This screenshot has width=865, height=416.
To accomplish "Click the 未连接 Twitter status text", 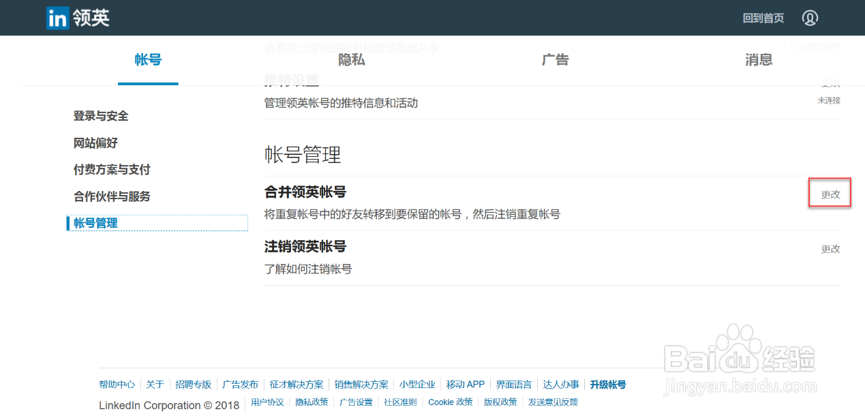I will point(829,100).
